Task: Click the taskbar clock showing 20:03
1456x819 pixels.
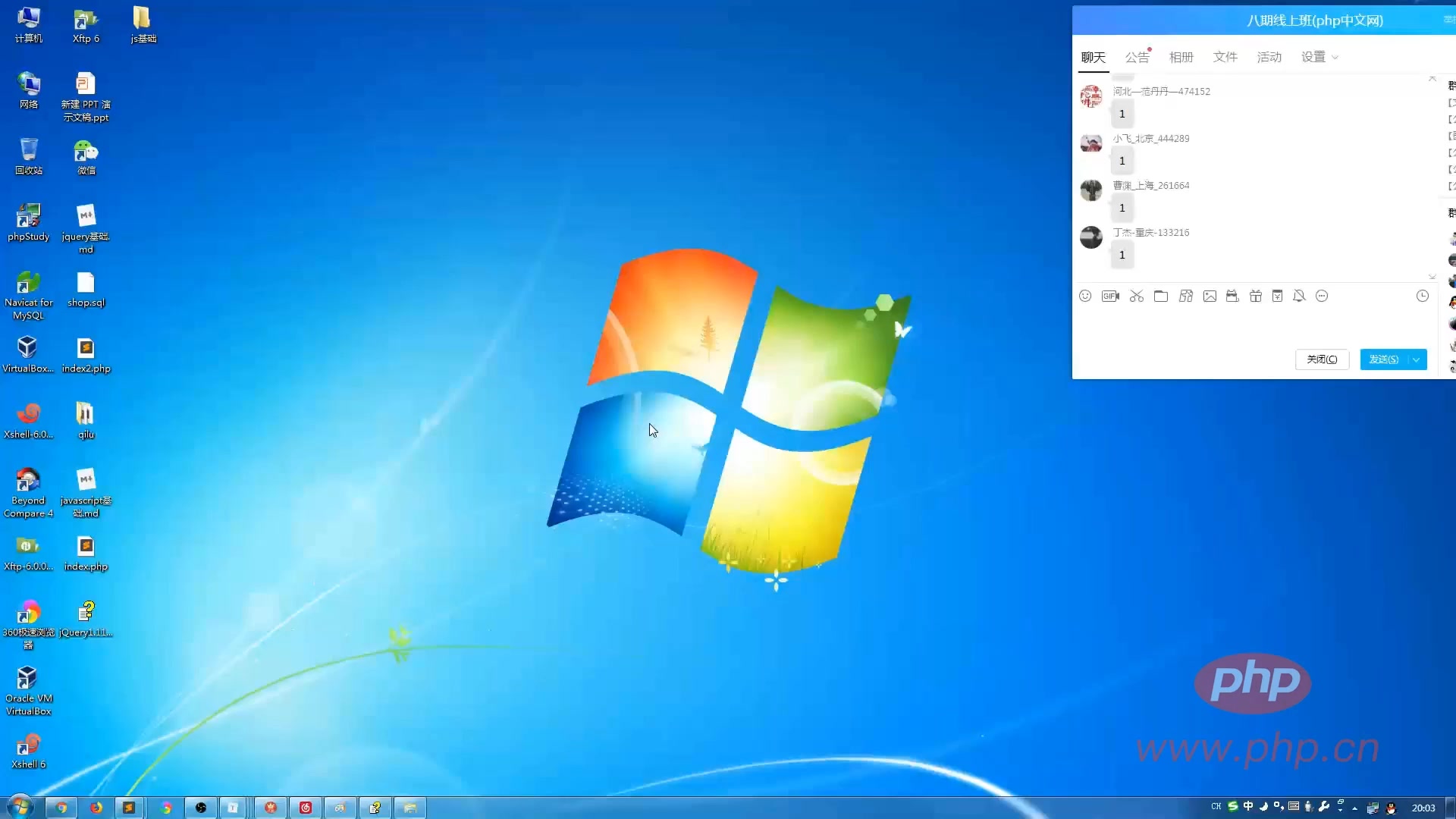Action: 1423,808
